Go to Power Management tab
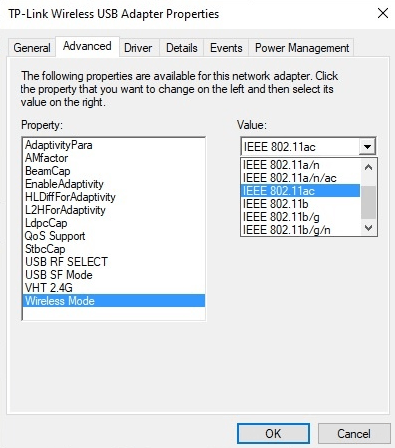 [x=302, y=48]
